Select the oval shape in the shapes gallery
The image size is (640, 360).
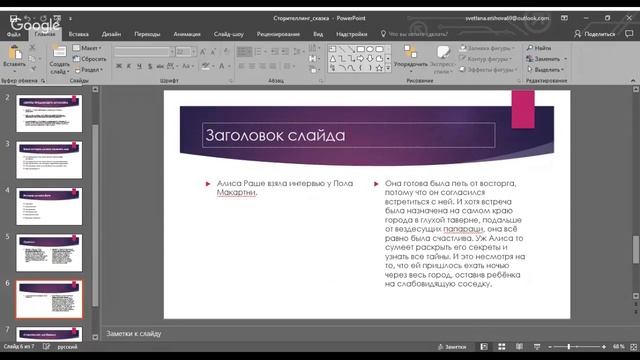370,49
